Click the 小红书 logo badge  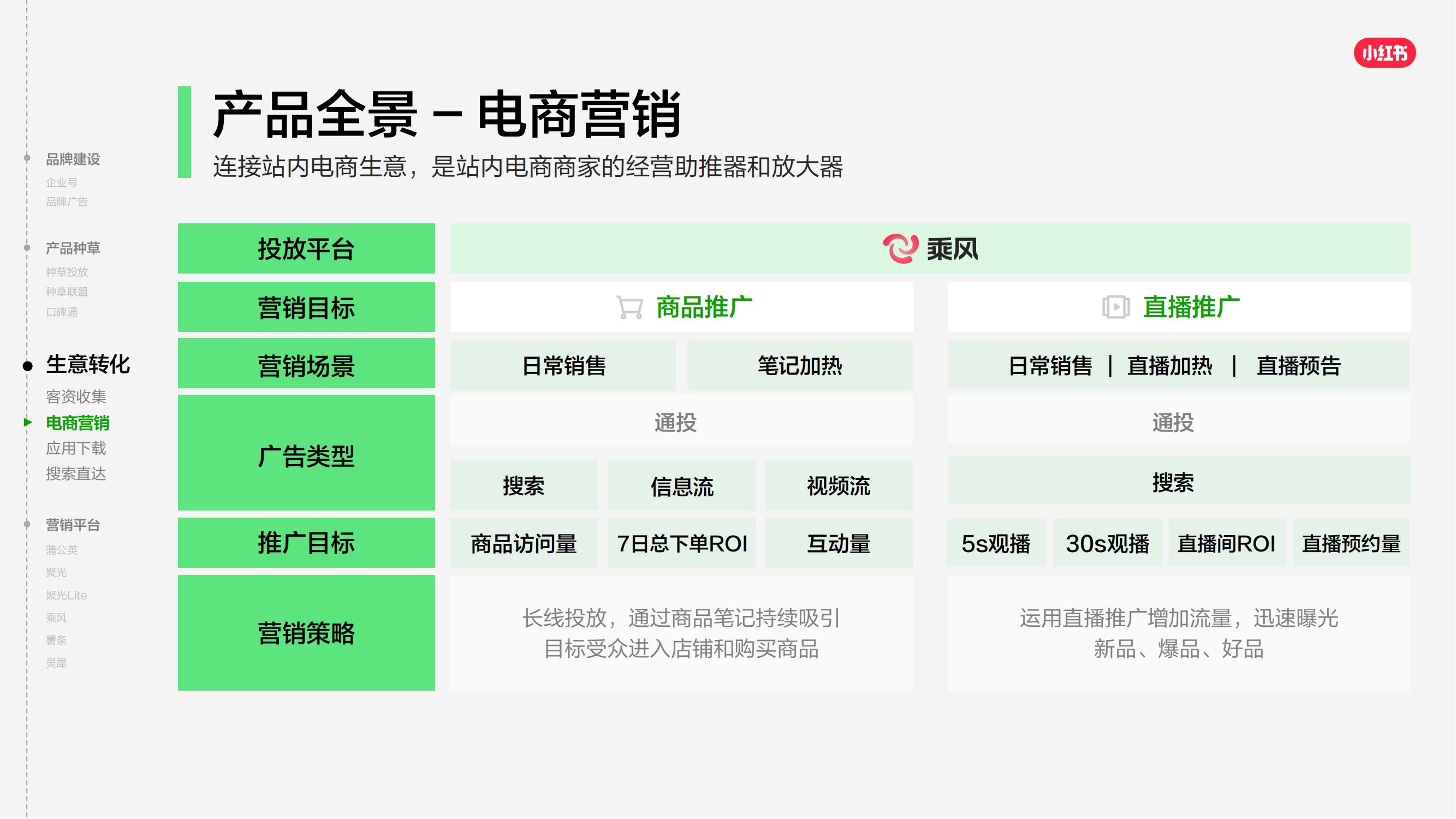[1384, 53]
